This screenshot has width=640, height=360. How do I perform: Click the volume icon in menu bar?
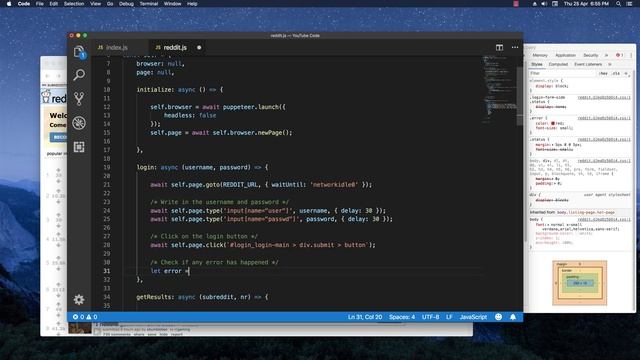[x=544, y=4]
